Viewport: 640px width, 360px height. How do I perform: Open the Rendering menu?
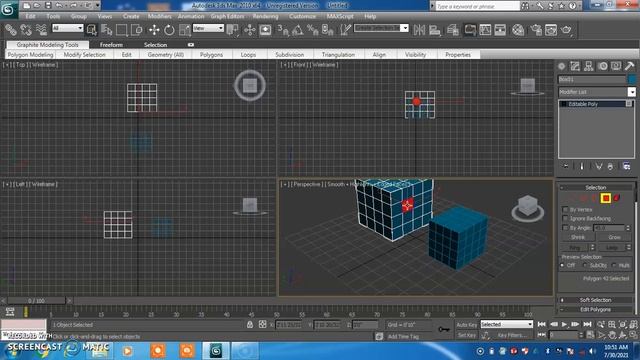point(265,16)
